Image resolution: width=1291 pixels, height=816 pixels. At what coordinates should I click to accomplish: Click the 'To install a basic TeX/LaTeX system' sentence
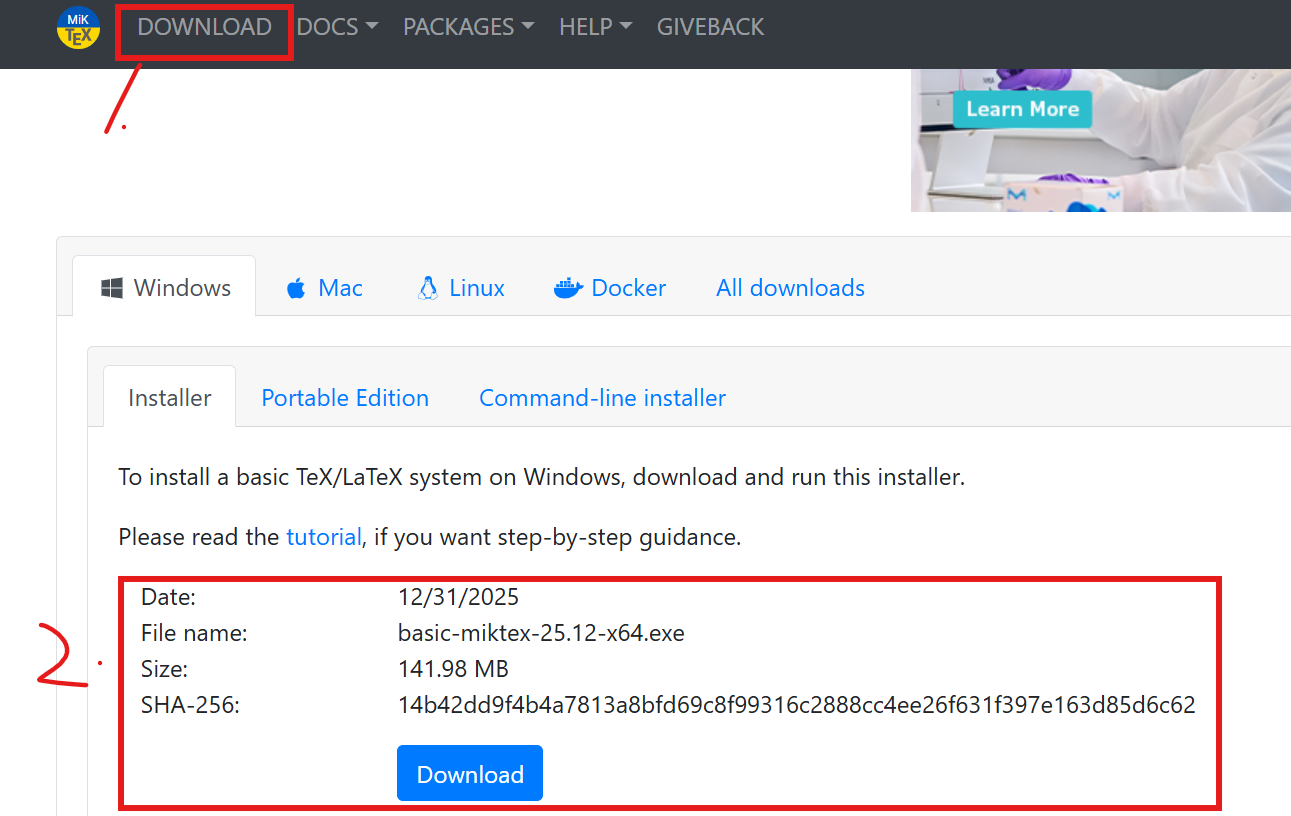pyautogui.click(x=542, y=477)
